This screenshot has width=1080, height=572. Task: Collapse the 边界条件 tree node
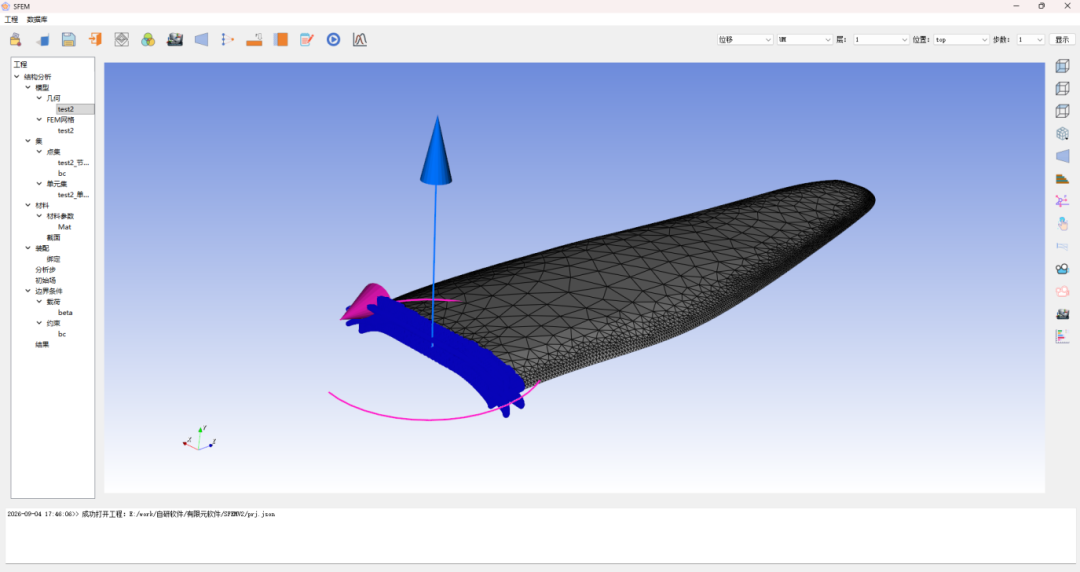coord(28,291)
